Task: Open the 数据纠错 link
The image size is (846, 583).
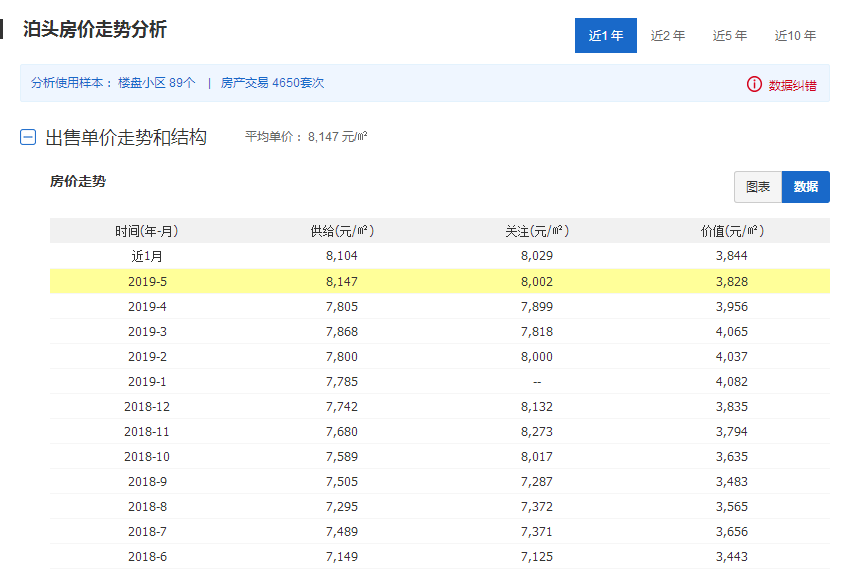Action: (792, 85)
